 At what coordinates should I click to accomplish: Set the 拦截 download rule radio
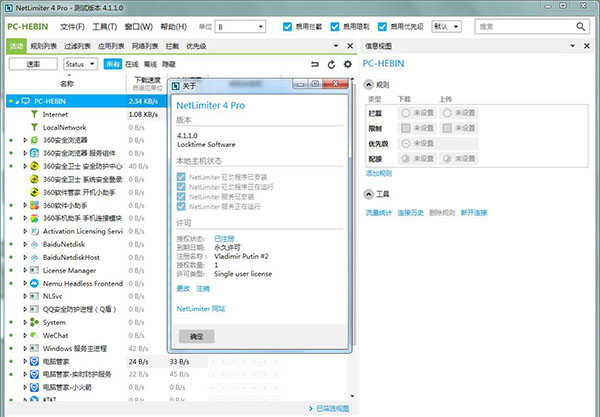406,113
